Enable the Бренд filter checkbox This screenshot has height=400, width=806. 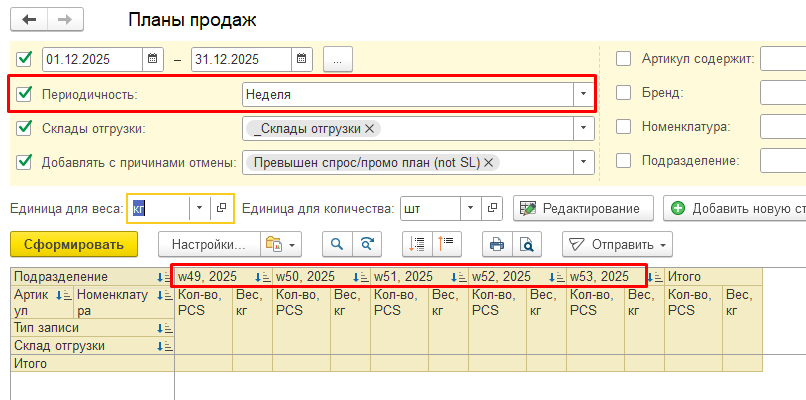click(624, 93)
